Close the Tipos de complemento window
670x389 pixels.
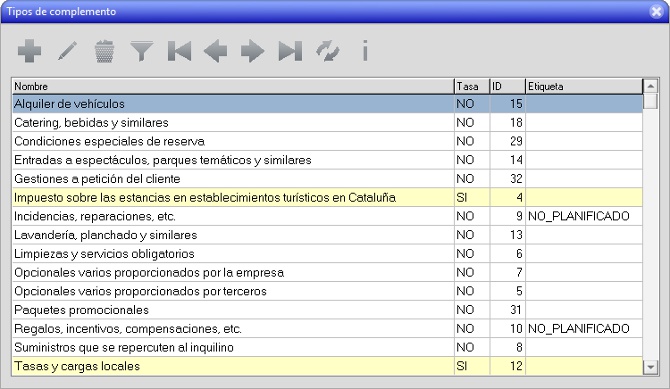point(656,12)
